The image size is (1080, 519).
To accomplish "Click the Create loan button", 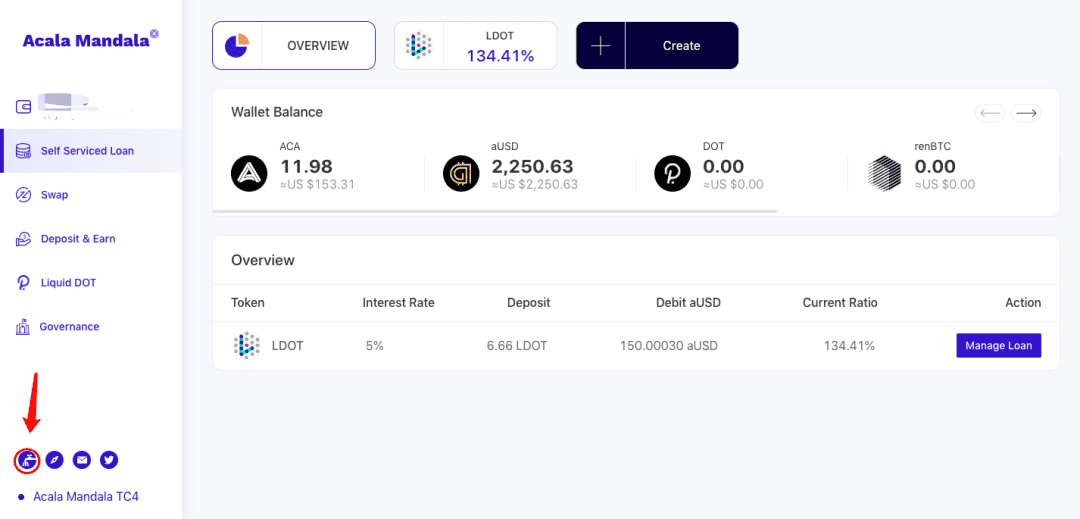I will (657, 45).
